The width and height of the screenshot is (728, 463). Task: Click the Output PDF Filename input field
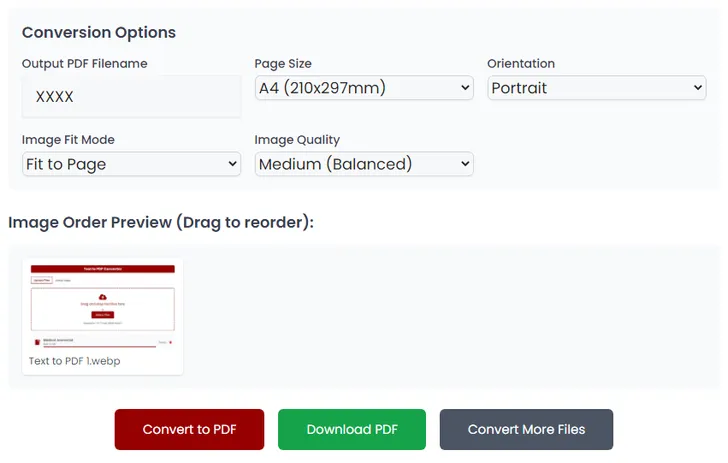pos(131,97)
